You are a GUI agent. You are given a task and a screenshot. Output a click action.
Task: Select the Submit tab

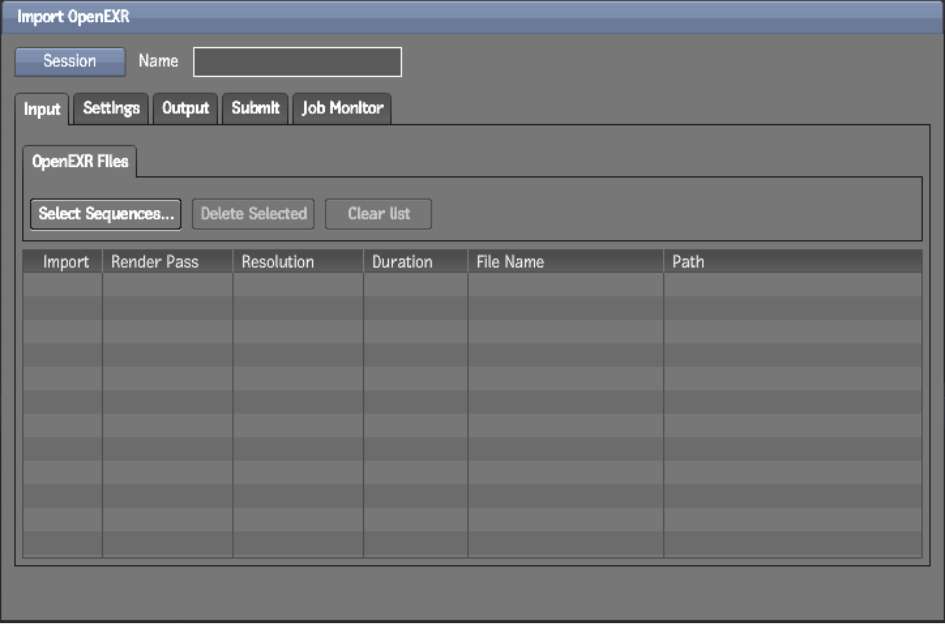tap(255, 108)
